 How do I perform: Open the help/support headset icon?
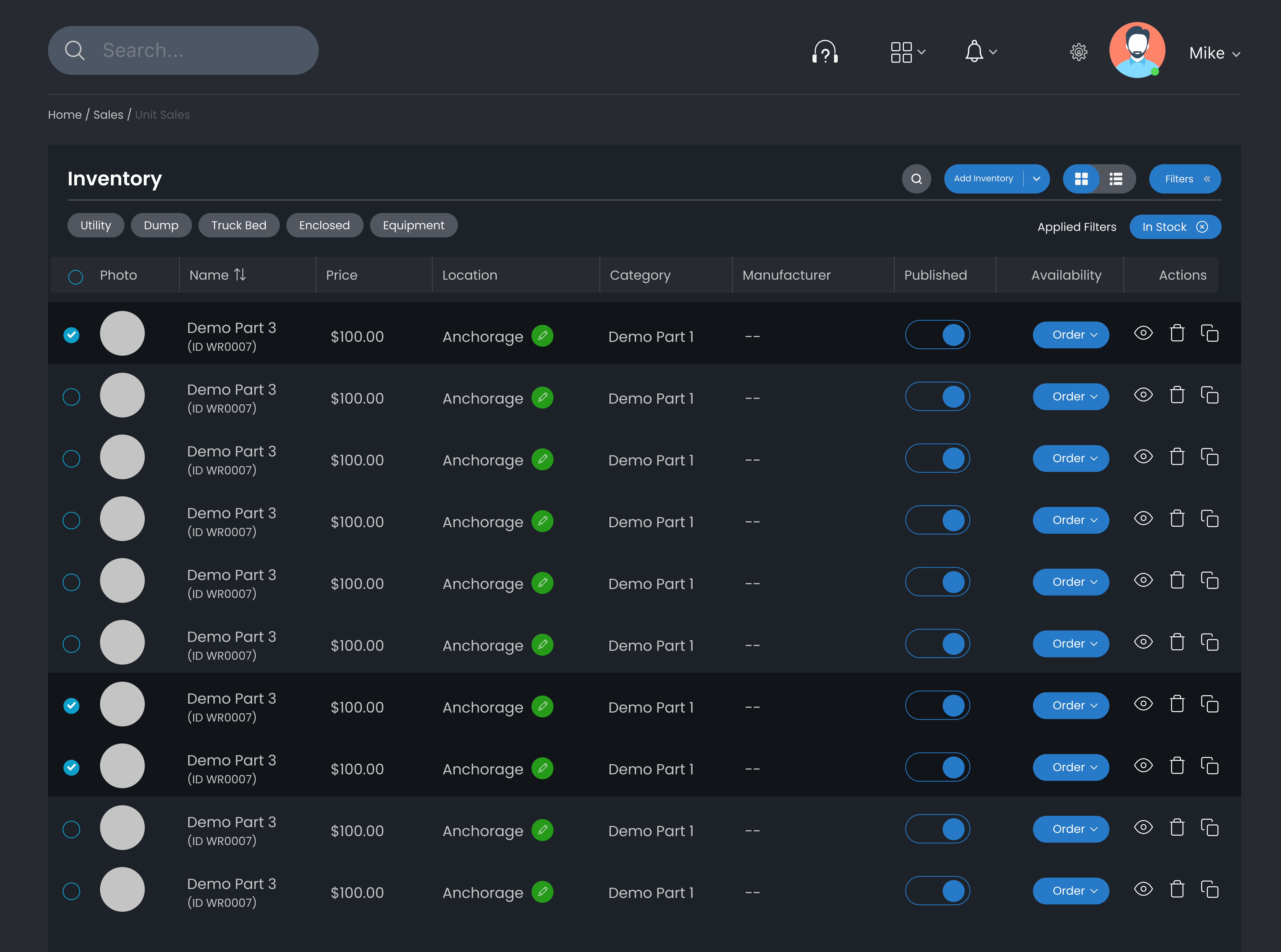point(825,51)
